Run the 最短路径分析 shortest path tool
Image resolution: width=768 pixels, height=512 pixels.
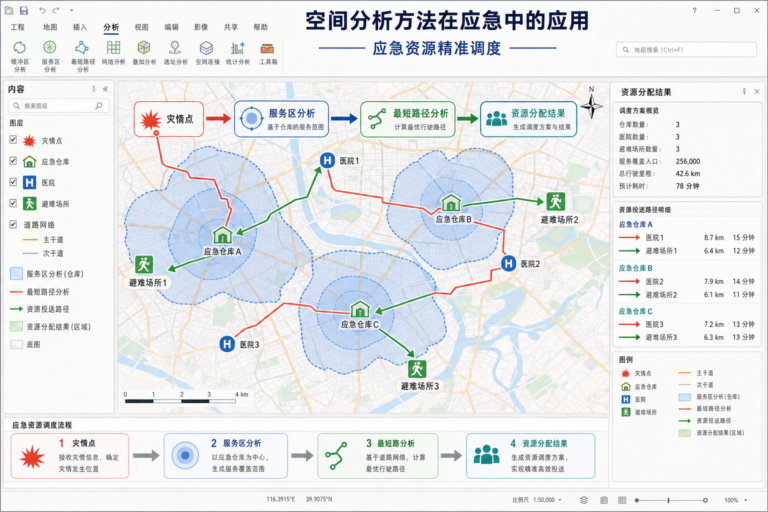pyautogui.click(x=82, y=56)
